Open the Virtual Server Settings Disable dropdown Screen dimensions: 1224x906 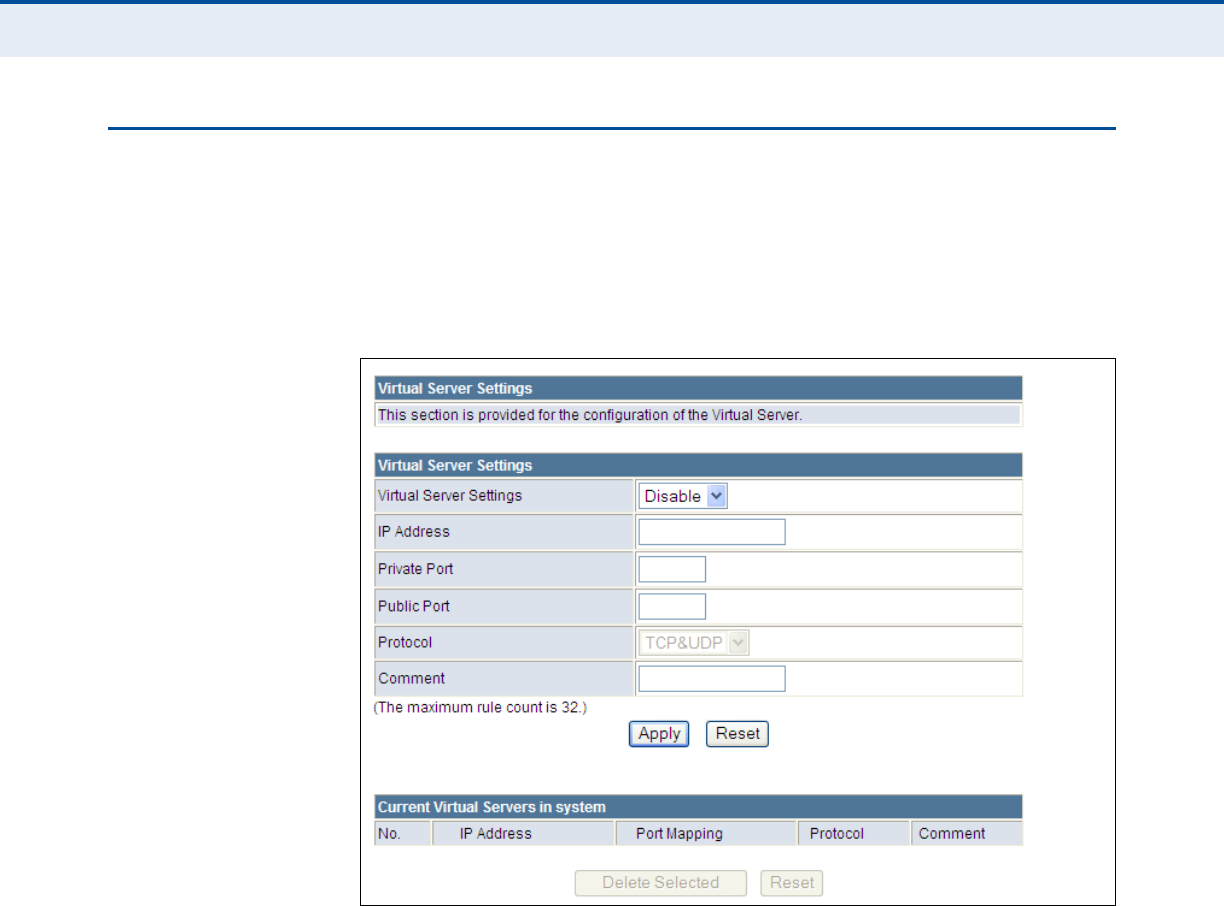[683, 496]
